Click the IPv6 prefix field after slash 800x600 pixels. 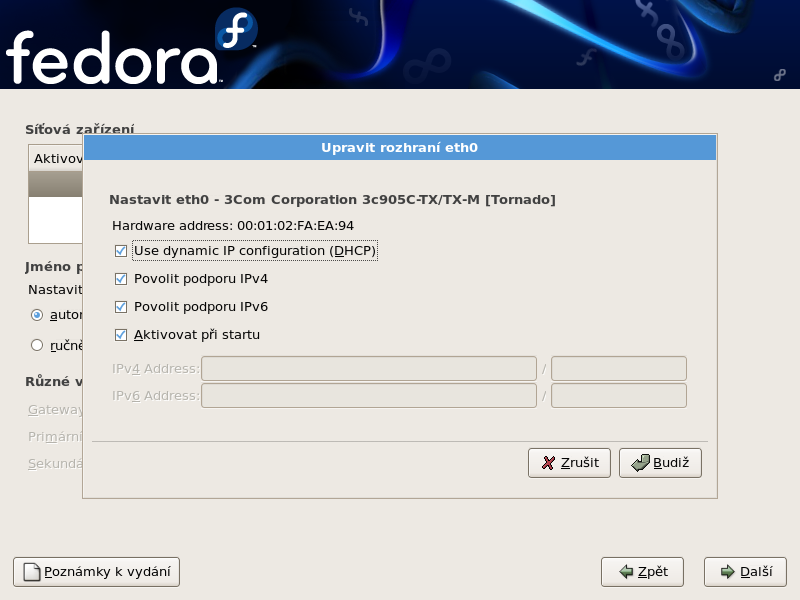(x=619, y=395)
